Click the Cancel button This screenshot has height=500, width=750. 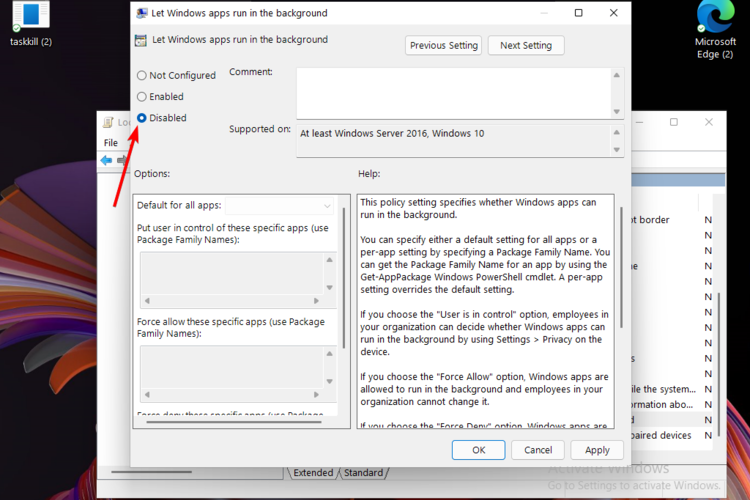point(538,450)
